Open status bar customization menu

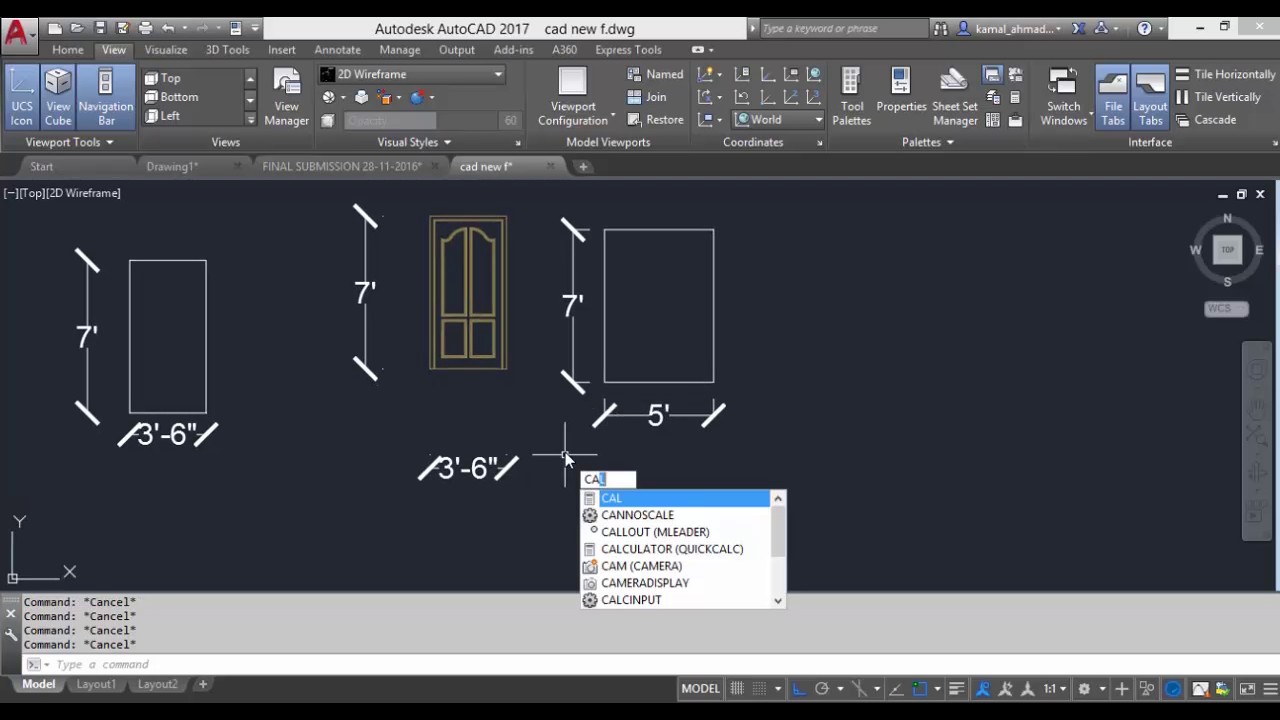click(1269, 688)
